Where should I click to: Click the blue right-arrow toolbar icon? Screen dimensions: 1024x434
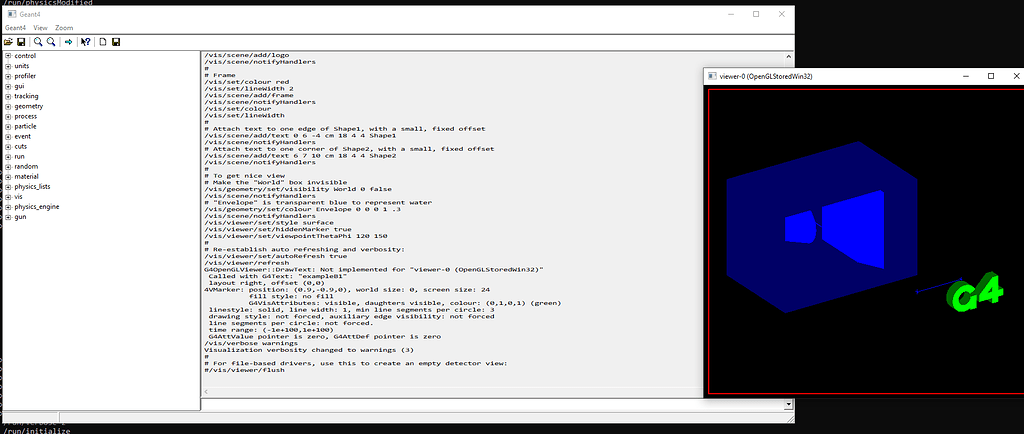68,42
